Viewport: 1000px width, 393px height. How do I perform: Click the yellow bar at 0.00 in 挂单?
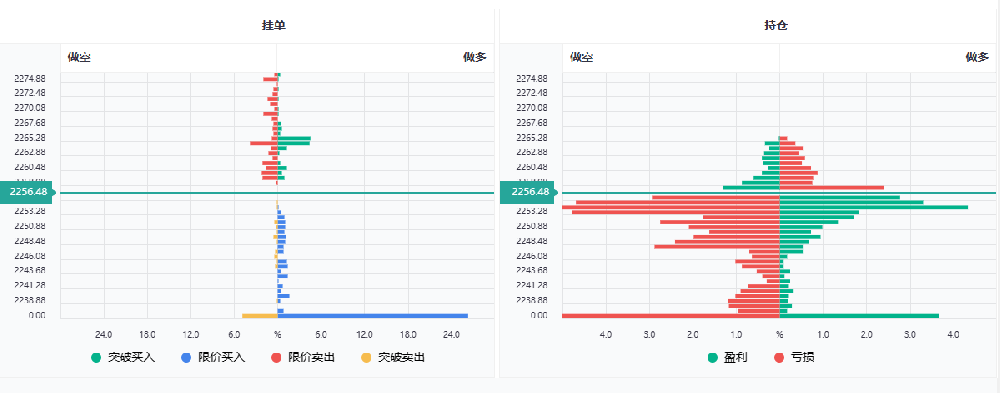(x=260, y=316)
